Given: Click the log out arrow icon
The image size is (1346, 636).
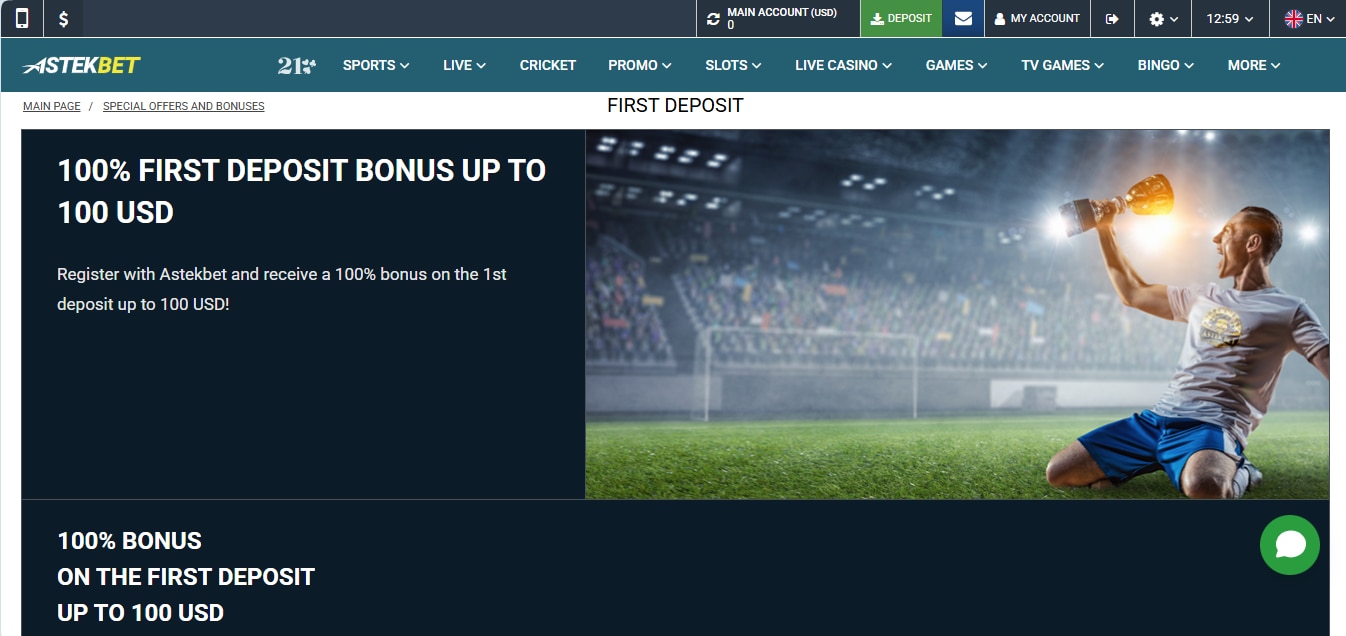Looking at the screenshot, I should [x=1112, y=18].
